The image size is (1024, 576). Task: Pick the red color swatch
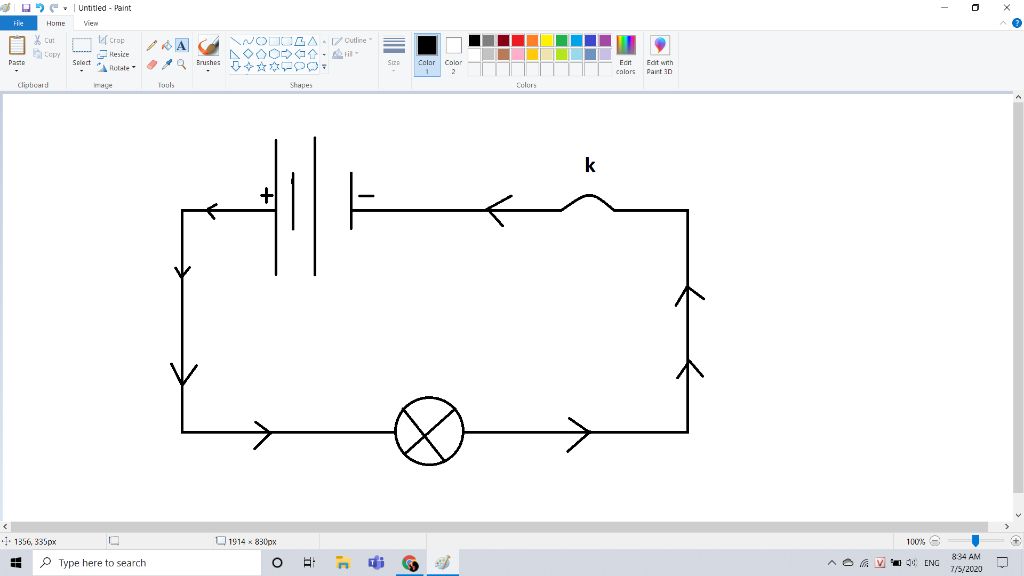518,41
